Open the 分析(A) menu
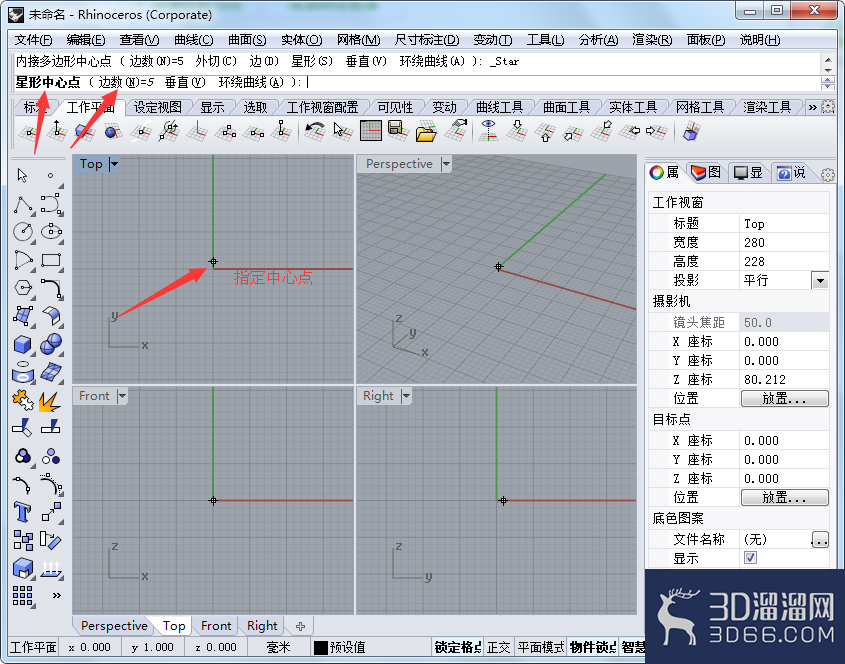Viewport: 845px width, 664px height. point(598,40)
